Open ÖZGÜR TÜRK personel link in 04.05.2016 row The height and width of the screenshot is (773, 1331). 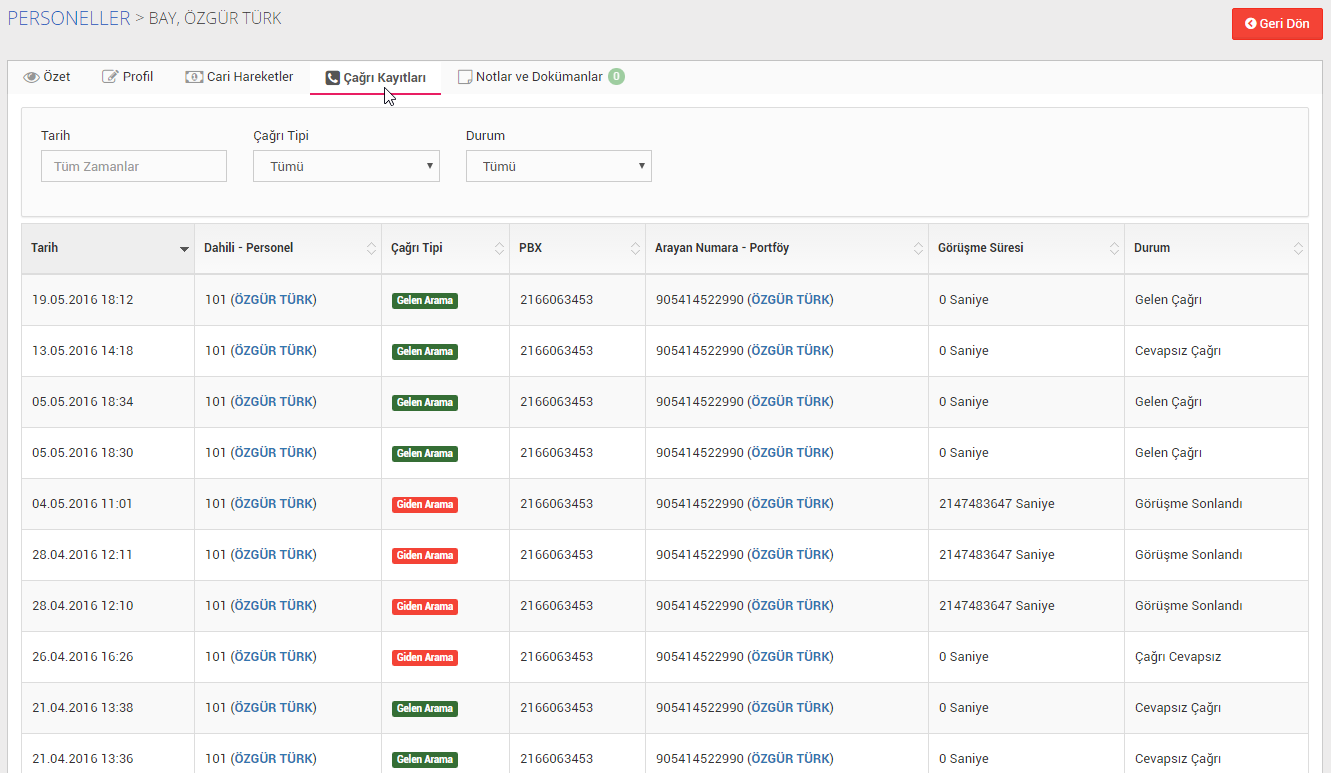pos(273,504)
